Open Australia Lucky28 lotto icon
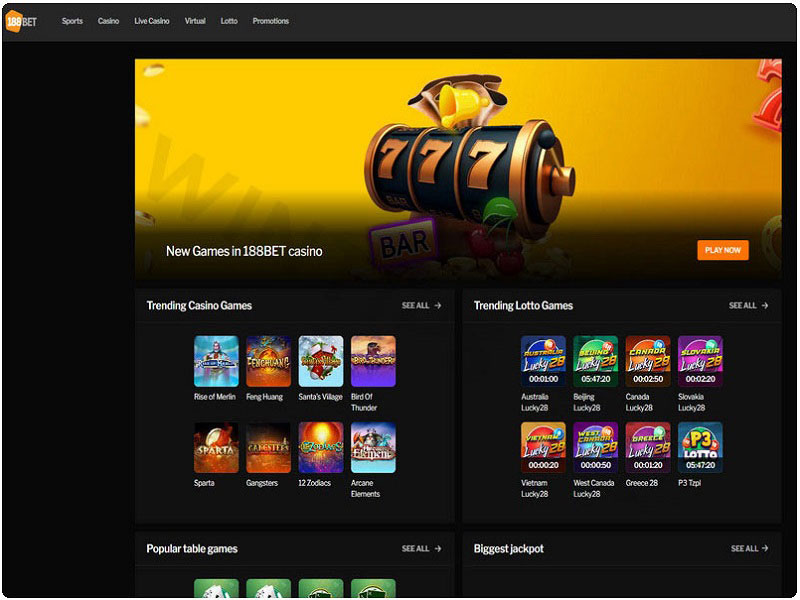800x600 pixels. pyautogui.click(x=543, y=361)
